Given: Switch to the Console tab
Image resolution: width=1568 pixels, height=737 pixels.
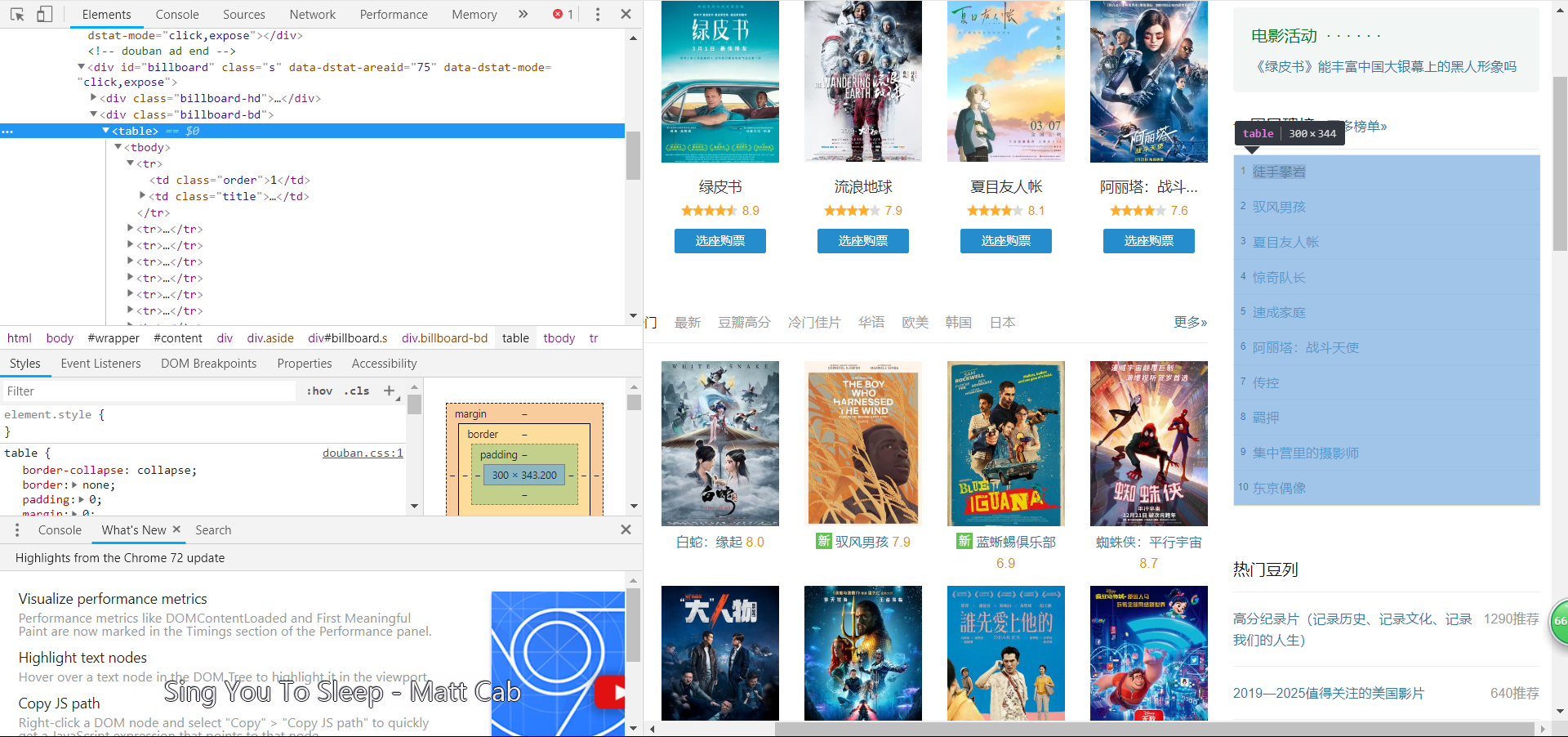Looking at the screenshot, I should pyautogui.click(x=177, y=14).
